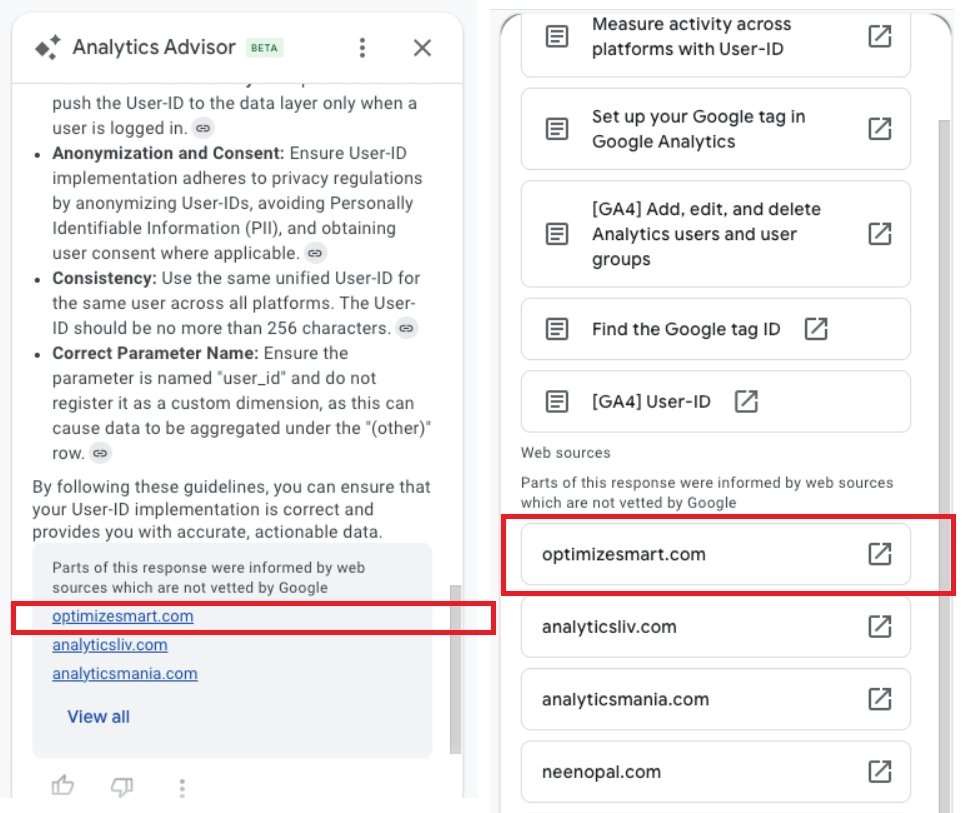Open the analyticsmania.com source link
Screen dimensions: 970x813
click(123, 672)
